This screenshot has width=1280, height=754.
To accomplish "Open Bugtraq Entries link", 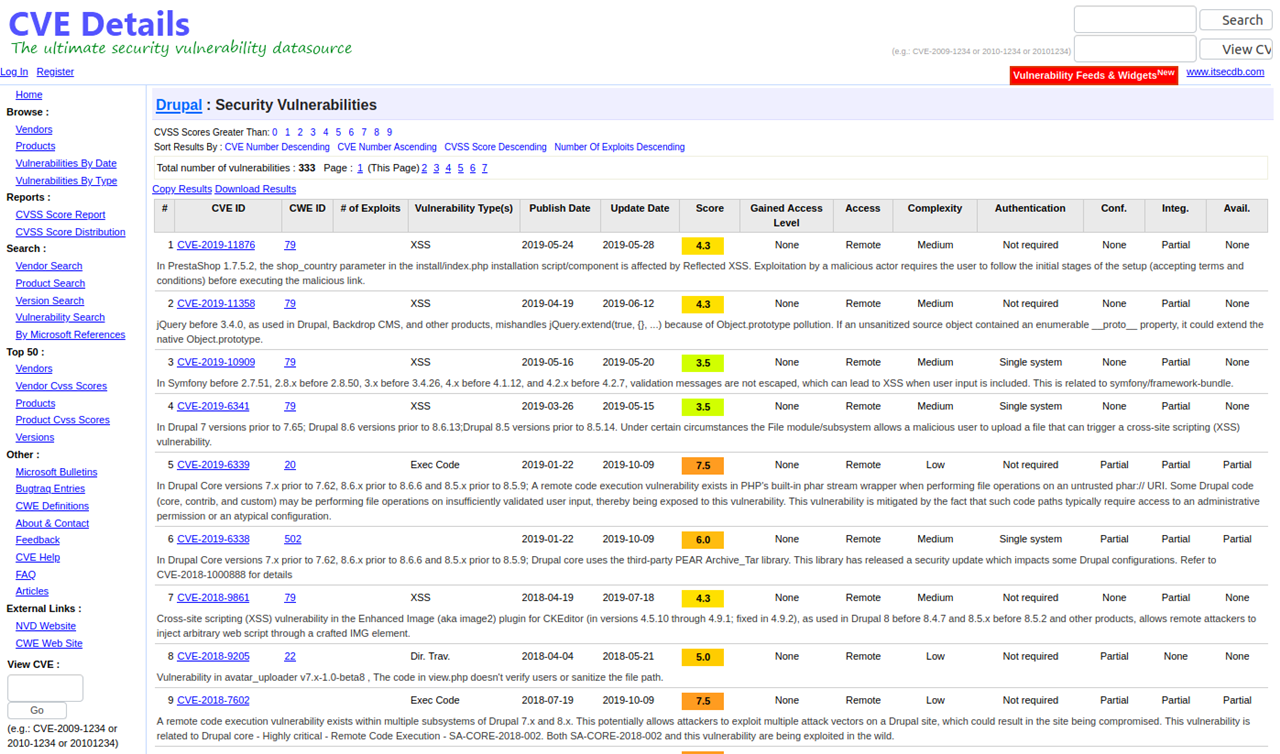I will point(50,489).
